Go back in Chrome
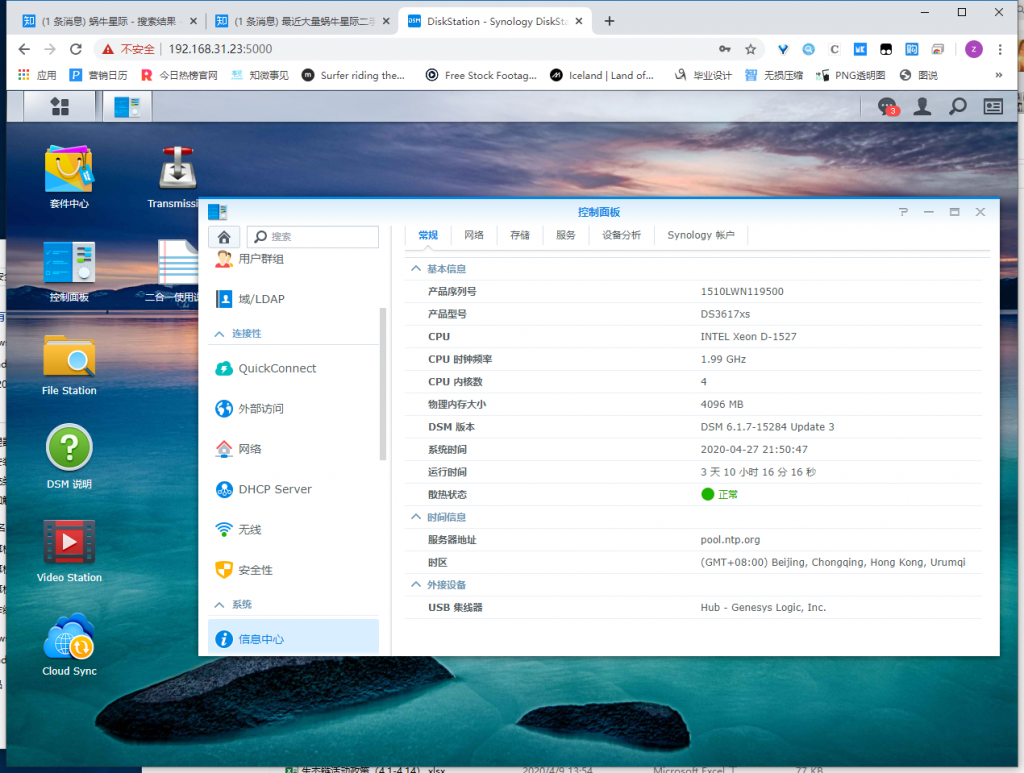This screenshot has width=1024, height=773. coord(24,49)
